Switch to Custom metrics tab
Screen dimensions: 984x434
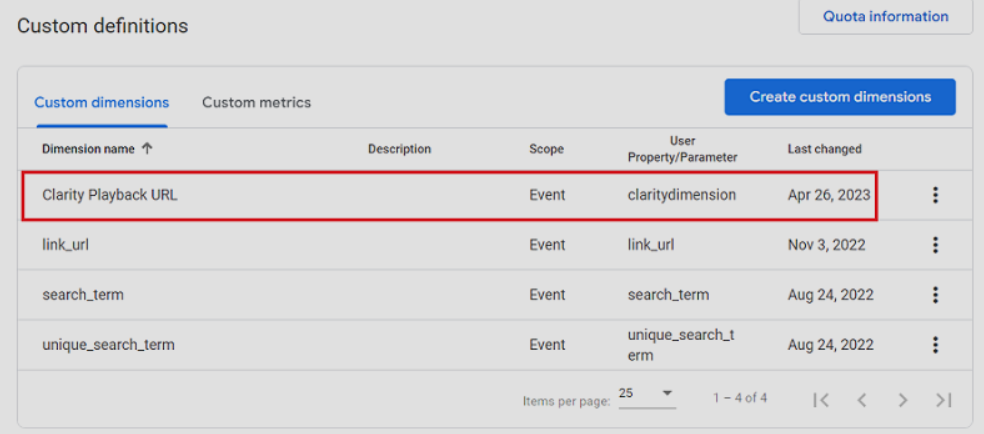(x=256, y=102)
